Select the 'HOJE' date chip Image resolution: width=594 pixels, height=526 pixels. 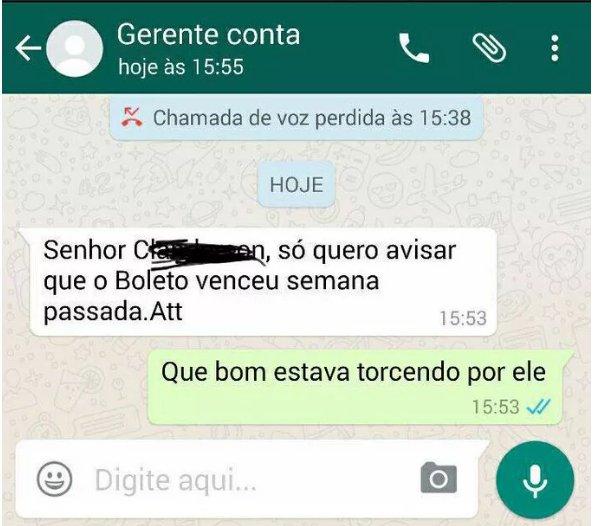(296, 185)
